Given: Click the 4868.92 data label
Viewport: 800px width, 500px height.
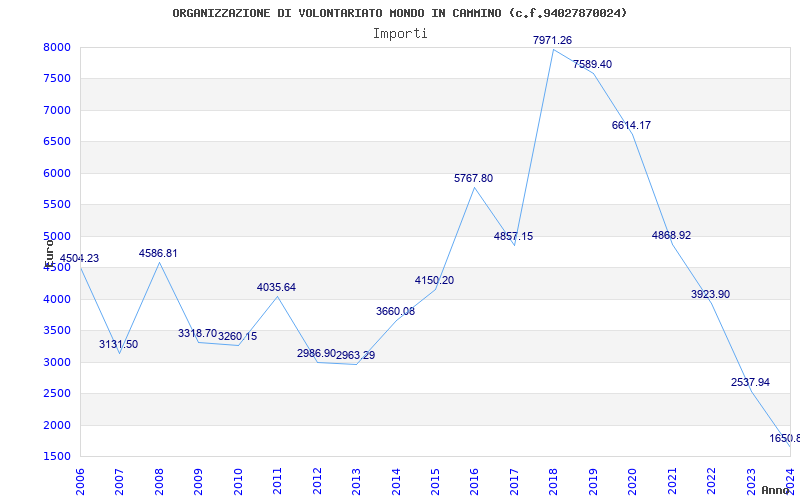Looking at the screenshot, I should tap(671, 235).
